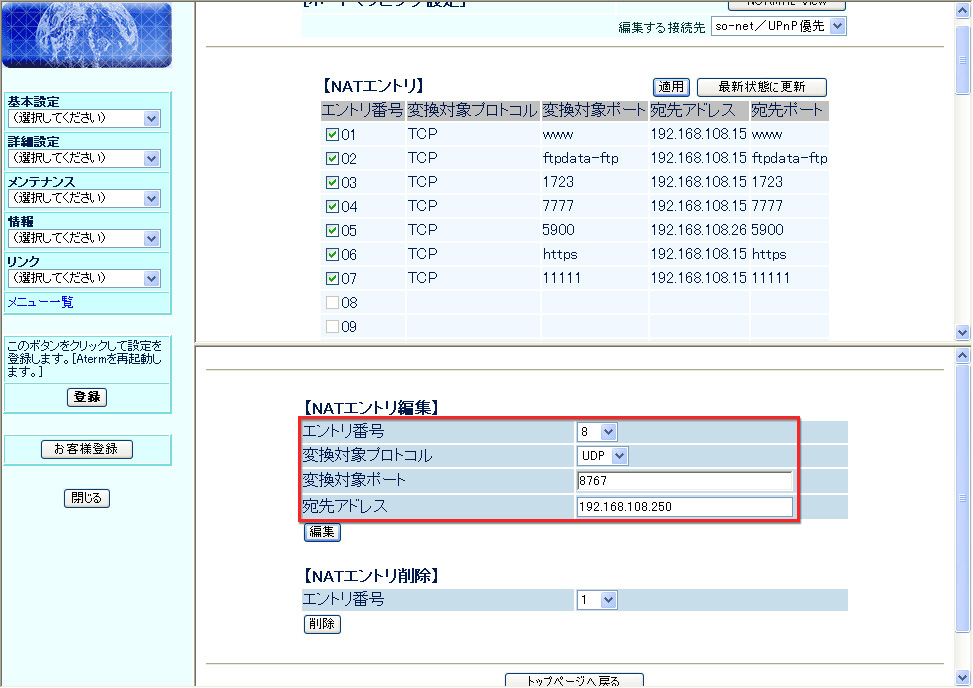The height and width of the screenshot is (688, 973).
Task: Click port 11111 in 変換対象ポート column
Action: 562,278
